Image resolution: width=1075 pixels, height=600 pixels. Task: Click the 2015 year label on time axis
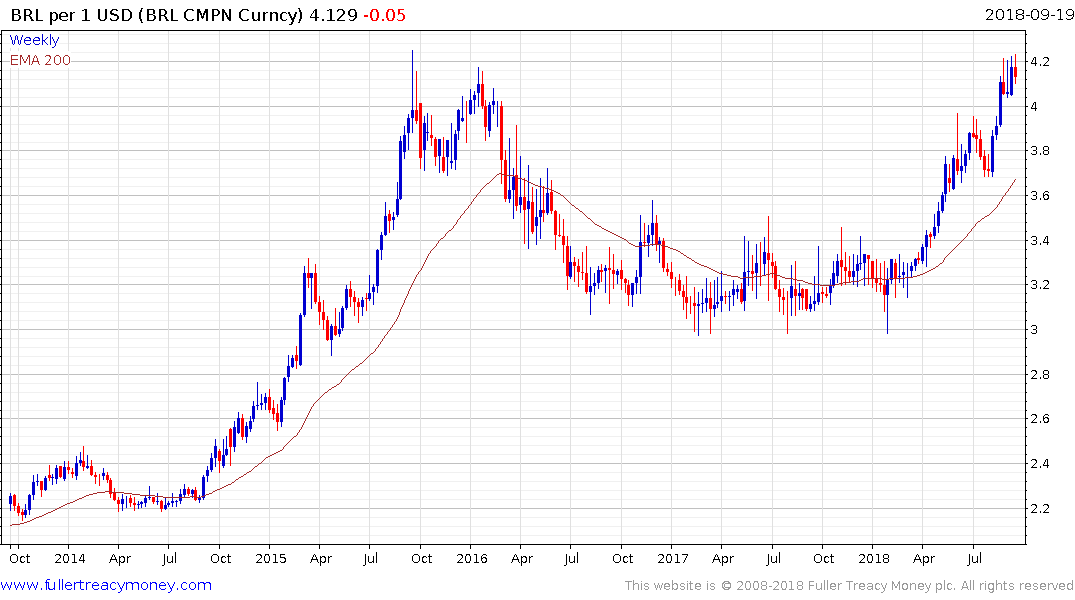pos(271,558)
